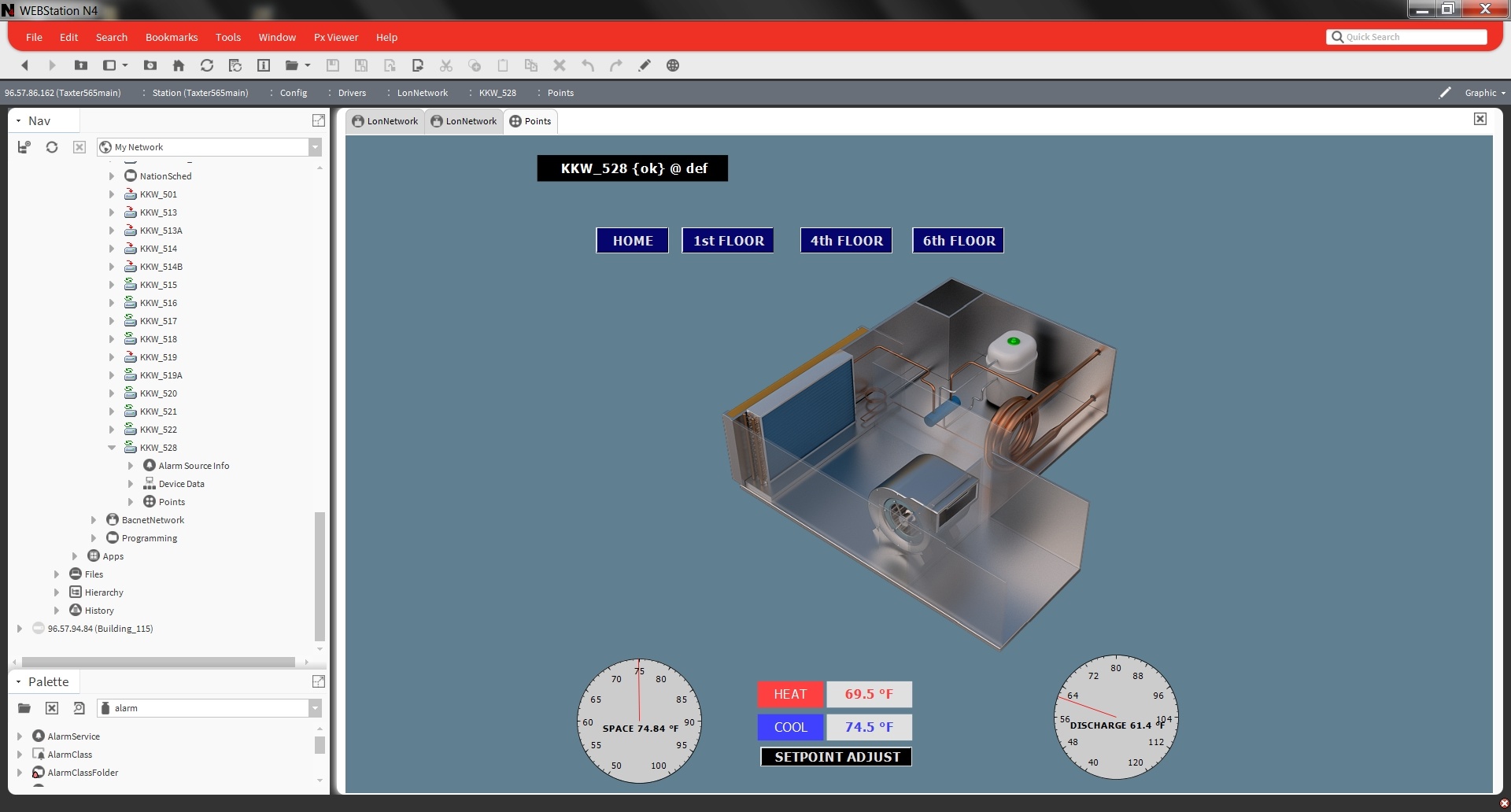The width and height of the screenshot is (1511, 812).
Task: Click the DISCHARGE temperature gauge
Action: pyautogui.click(x=1115, y=717)
